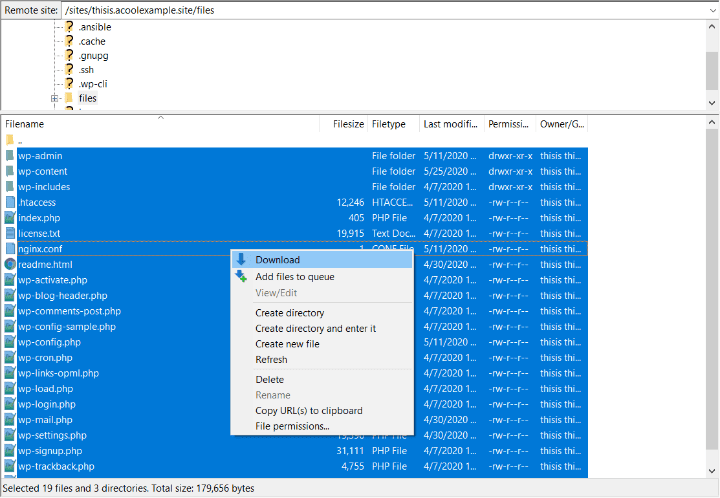This screenshot has height=498, width=720.
Task: Expand the files folder tree node
Action: click(55, 98)
